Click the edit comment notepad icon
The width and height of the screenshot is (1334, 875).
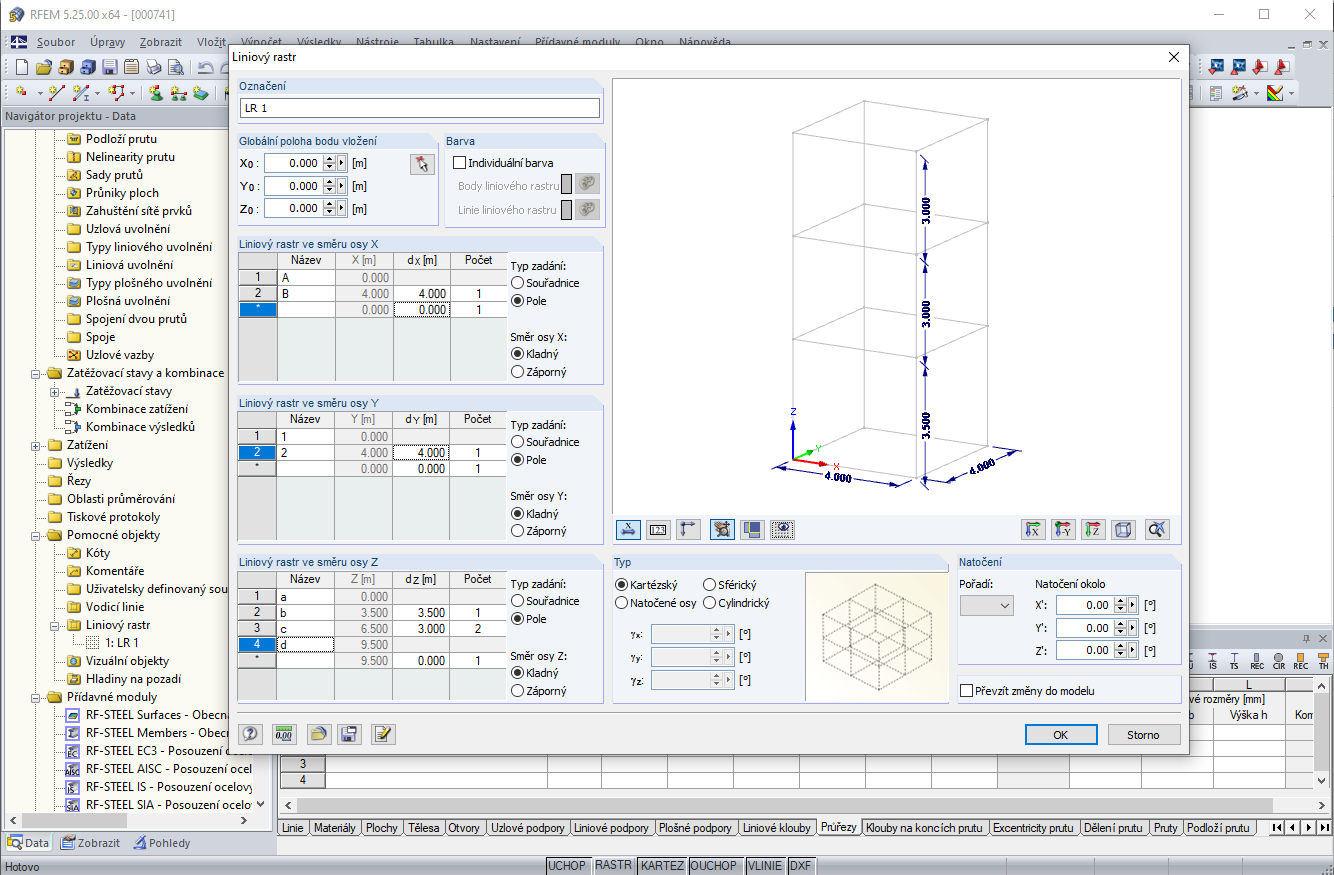click(383, 734)
